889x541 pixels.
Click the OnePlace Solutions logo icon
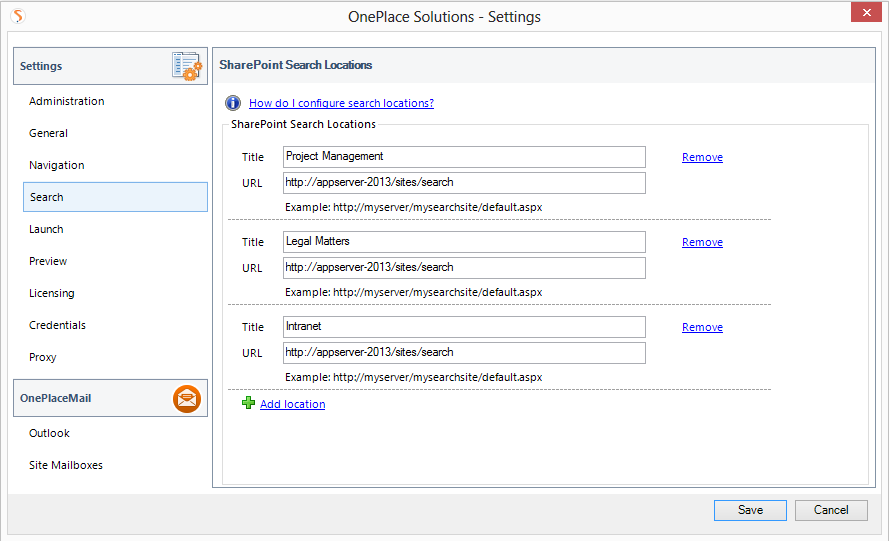17,16
